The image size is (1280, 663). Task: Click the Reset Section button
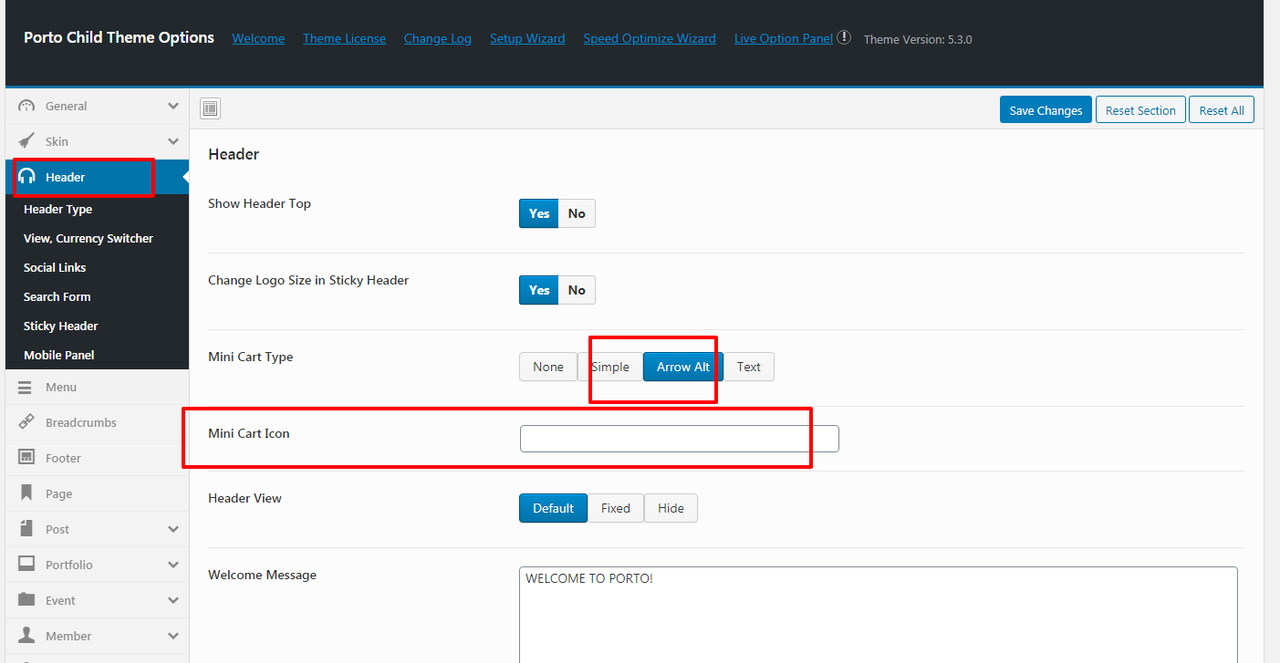pyautogui.click(x=1141, y=110)
